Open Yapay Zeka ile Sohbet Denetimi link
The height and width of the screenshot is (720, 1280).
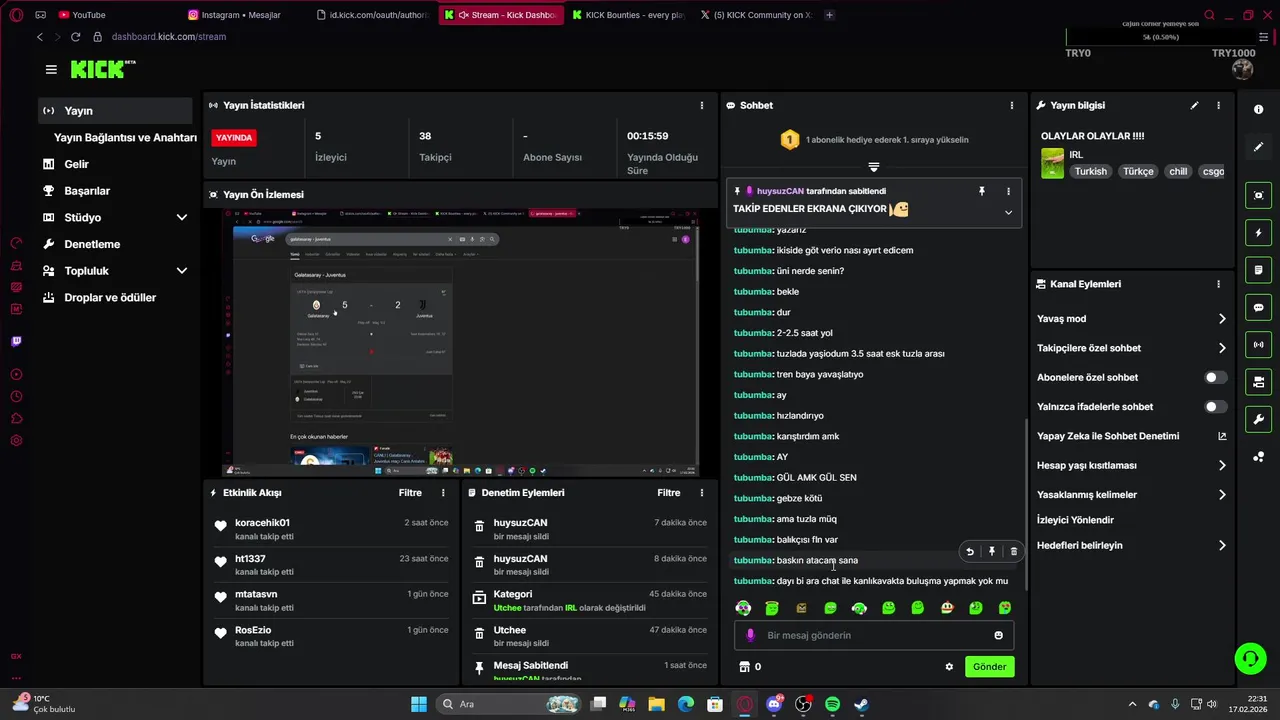[1131, 436]
